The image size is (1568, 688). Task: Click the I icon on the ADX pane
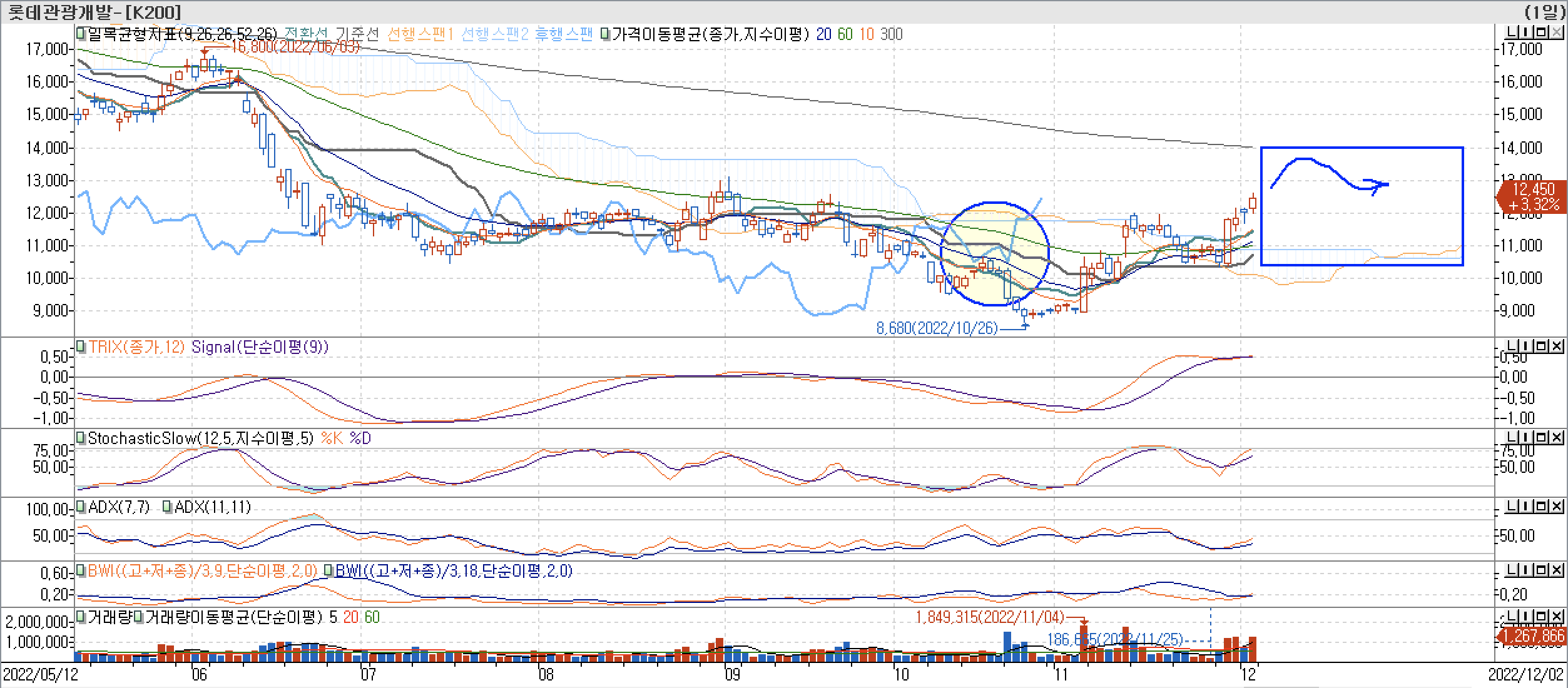pyautogui.click(x=1525, y=505)
